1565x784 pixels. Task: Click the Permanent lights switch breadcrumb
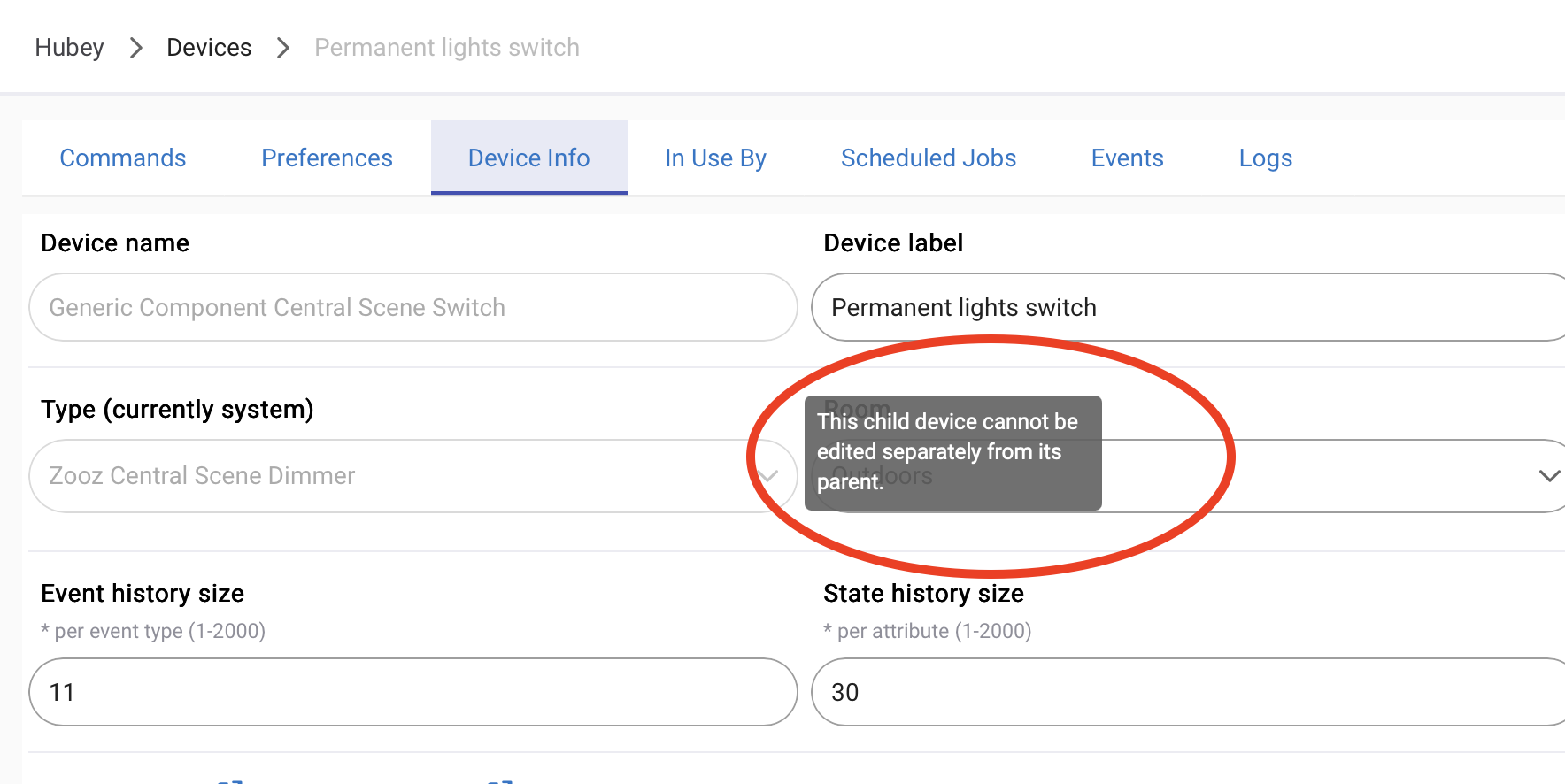[447, 48]
